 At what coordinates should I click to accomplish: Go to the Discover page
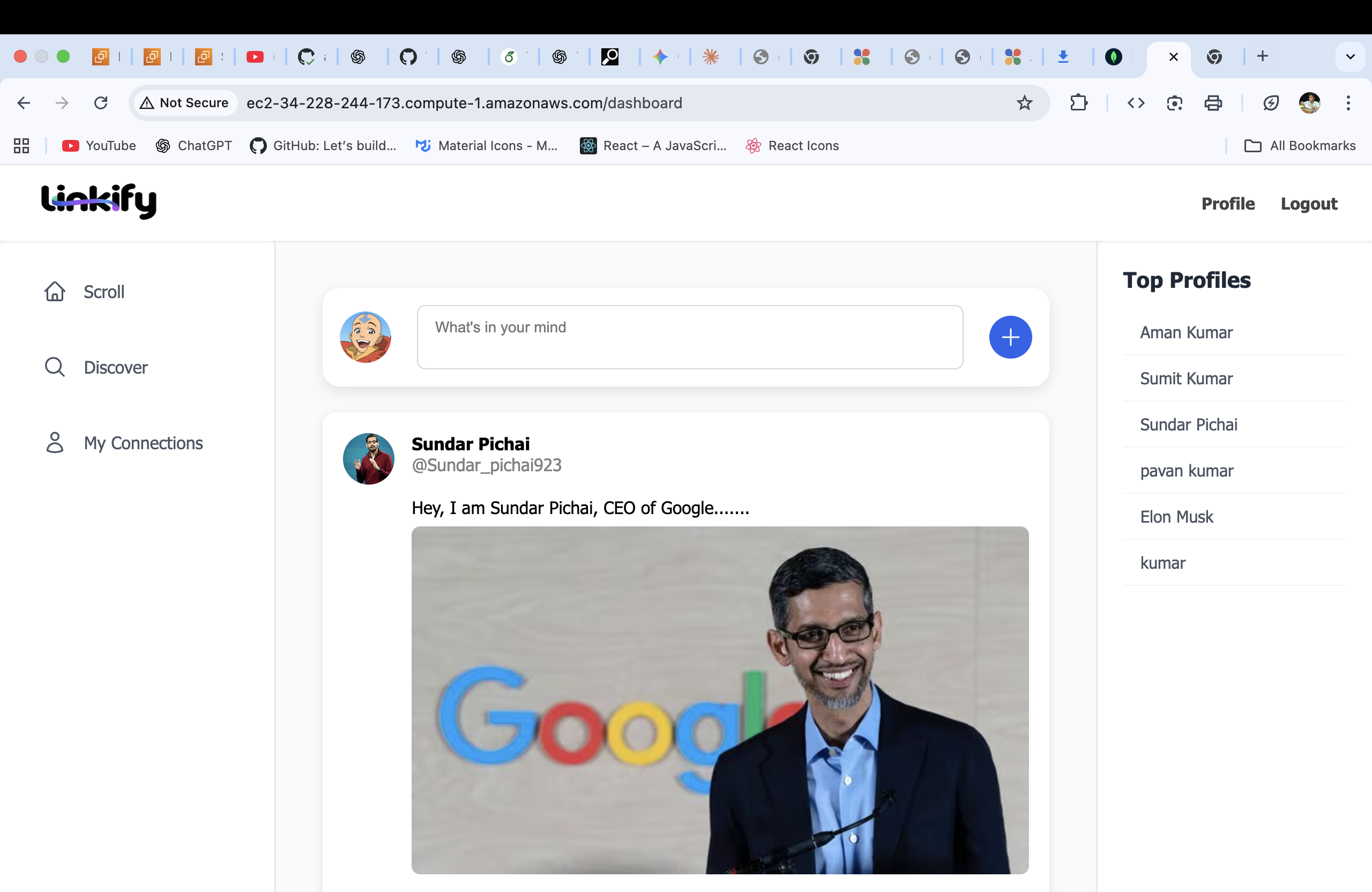click(96, 367)
